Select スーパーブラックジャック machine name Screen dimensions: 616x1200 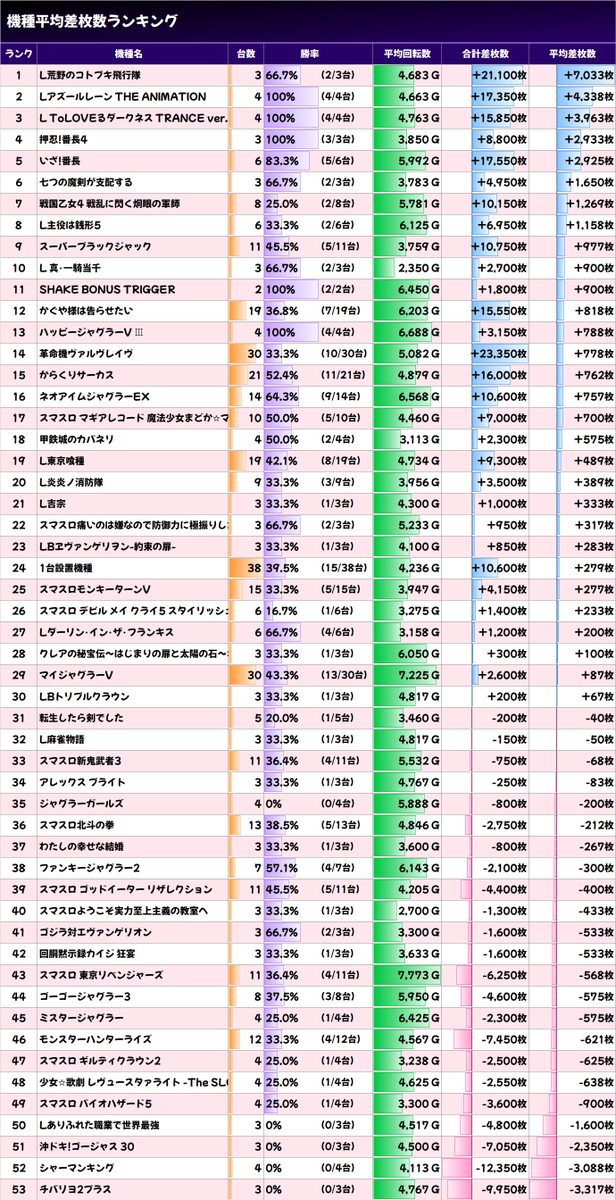point(95,246)
